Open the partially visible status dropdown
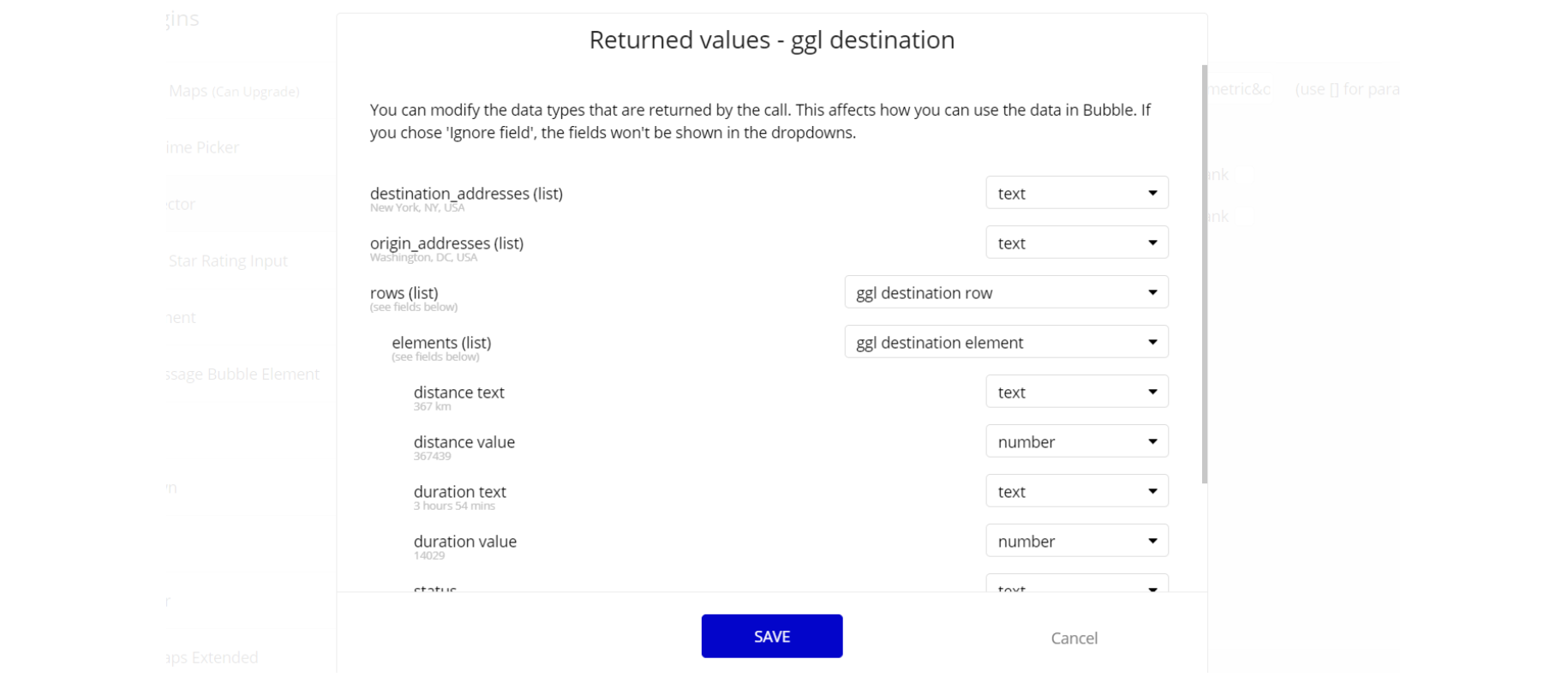The width and height of the screenshot is (1568, 677). click(x=1076, y=584)
